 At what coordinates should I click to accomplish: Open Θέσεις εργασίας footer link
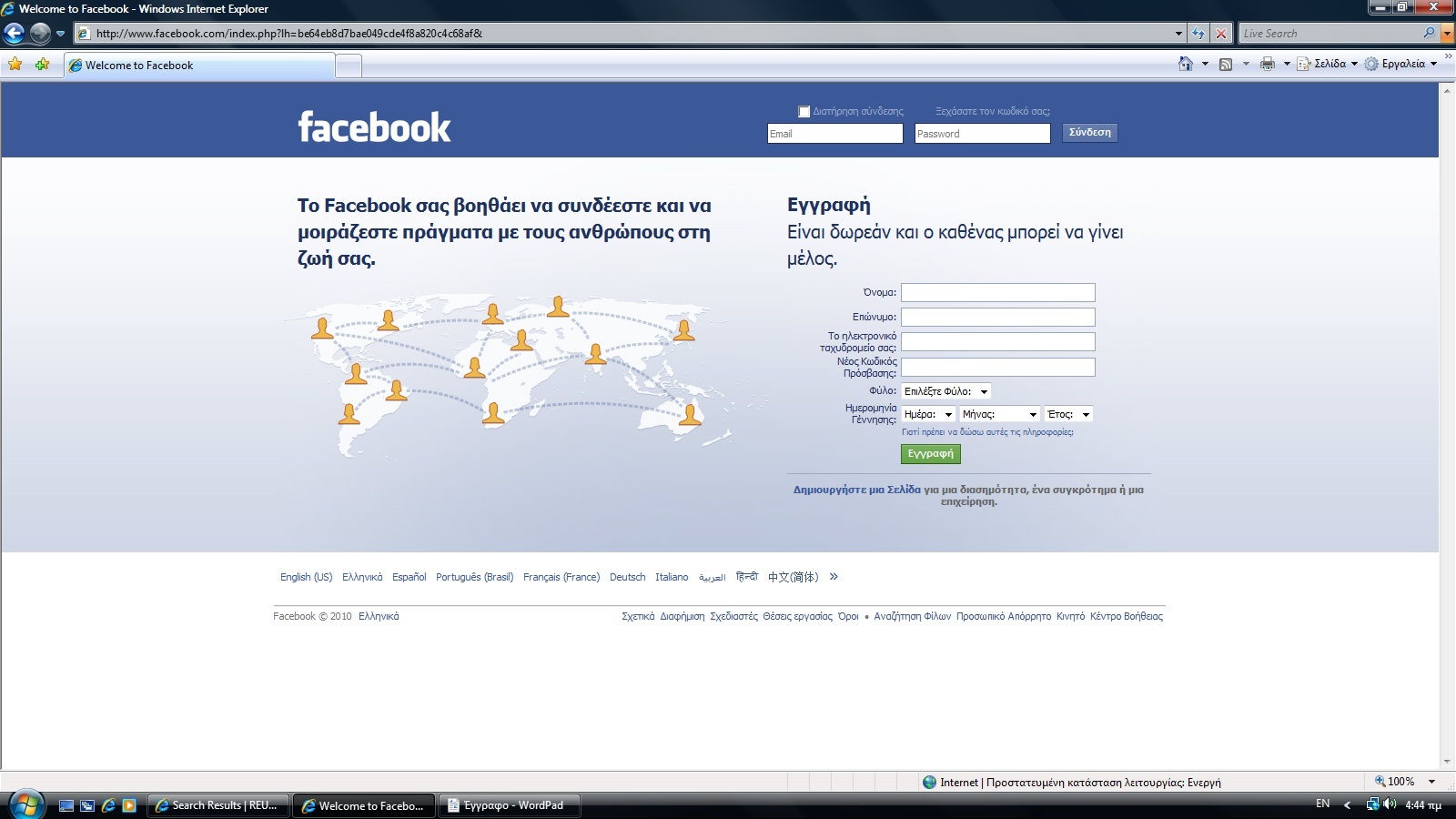pos(797,616)
